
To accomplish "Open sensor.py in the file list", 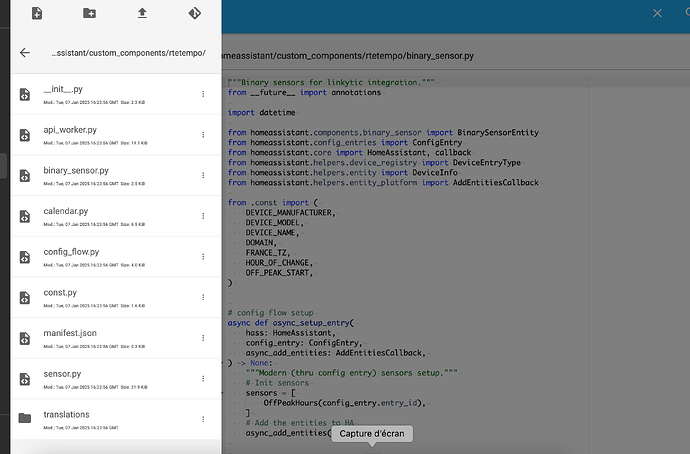I will tap(116, 379).
